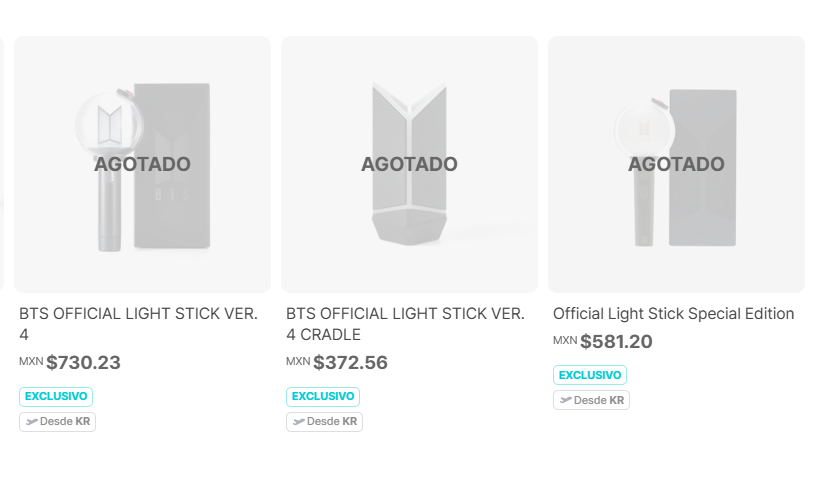The image size is (837, 484).
Task: Click the MXN $581.20 price
Action: [x=603, y=342]
